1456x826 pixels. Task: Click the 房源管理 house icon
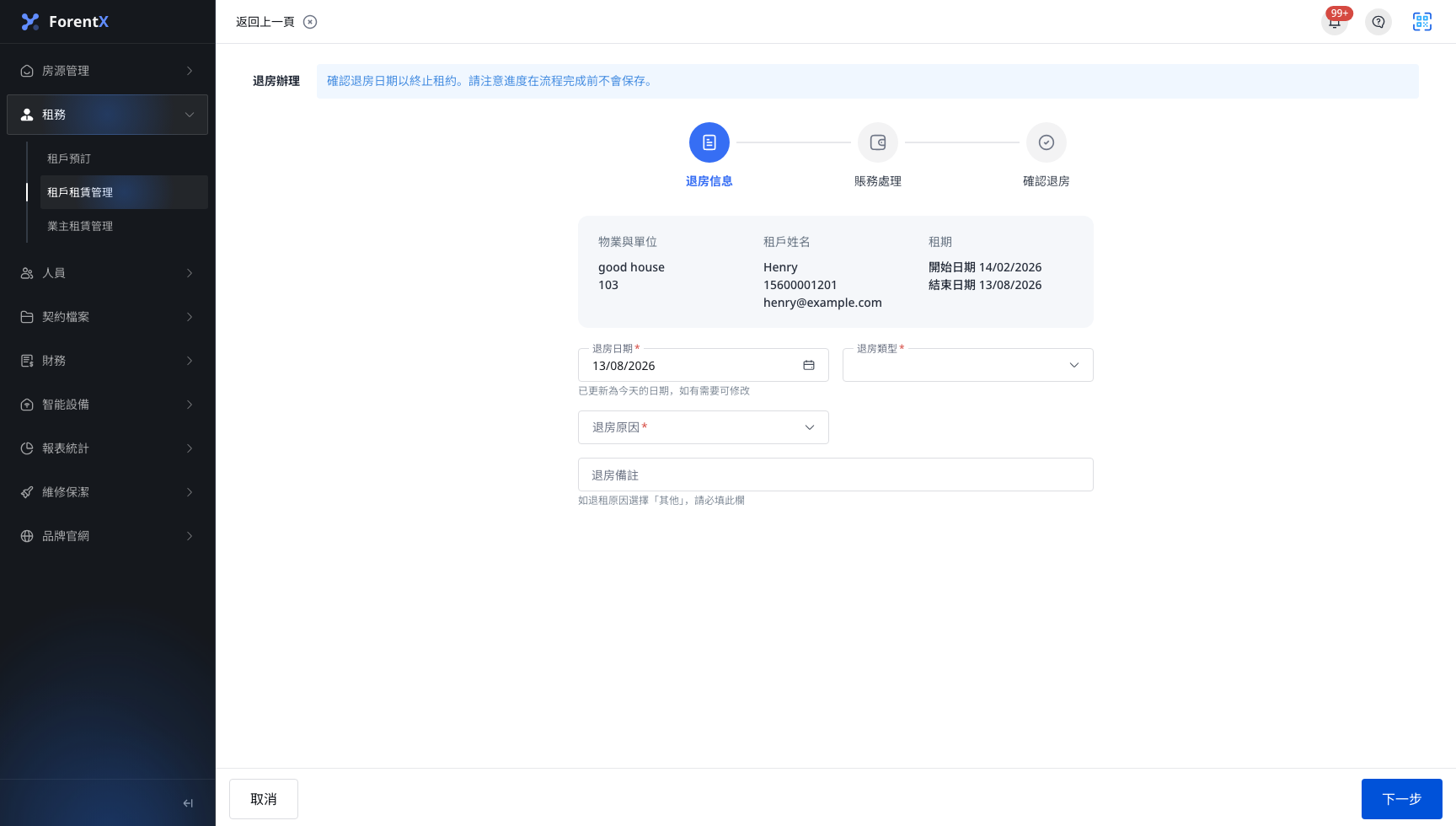[x=27, y=71]
